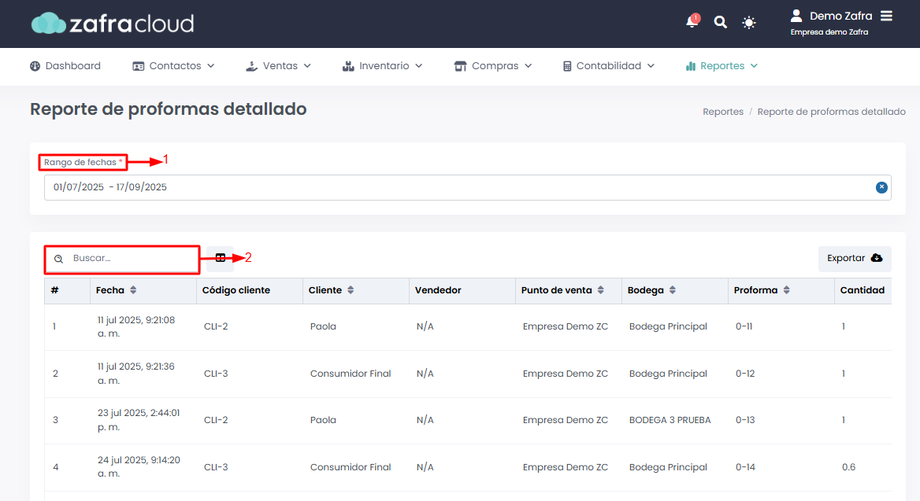Viewport: 920px width, 501px height.
Task: Open the Compras menu
Action: (x=493, y=66)
